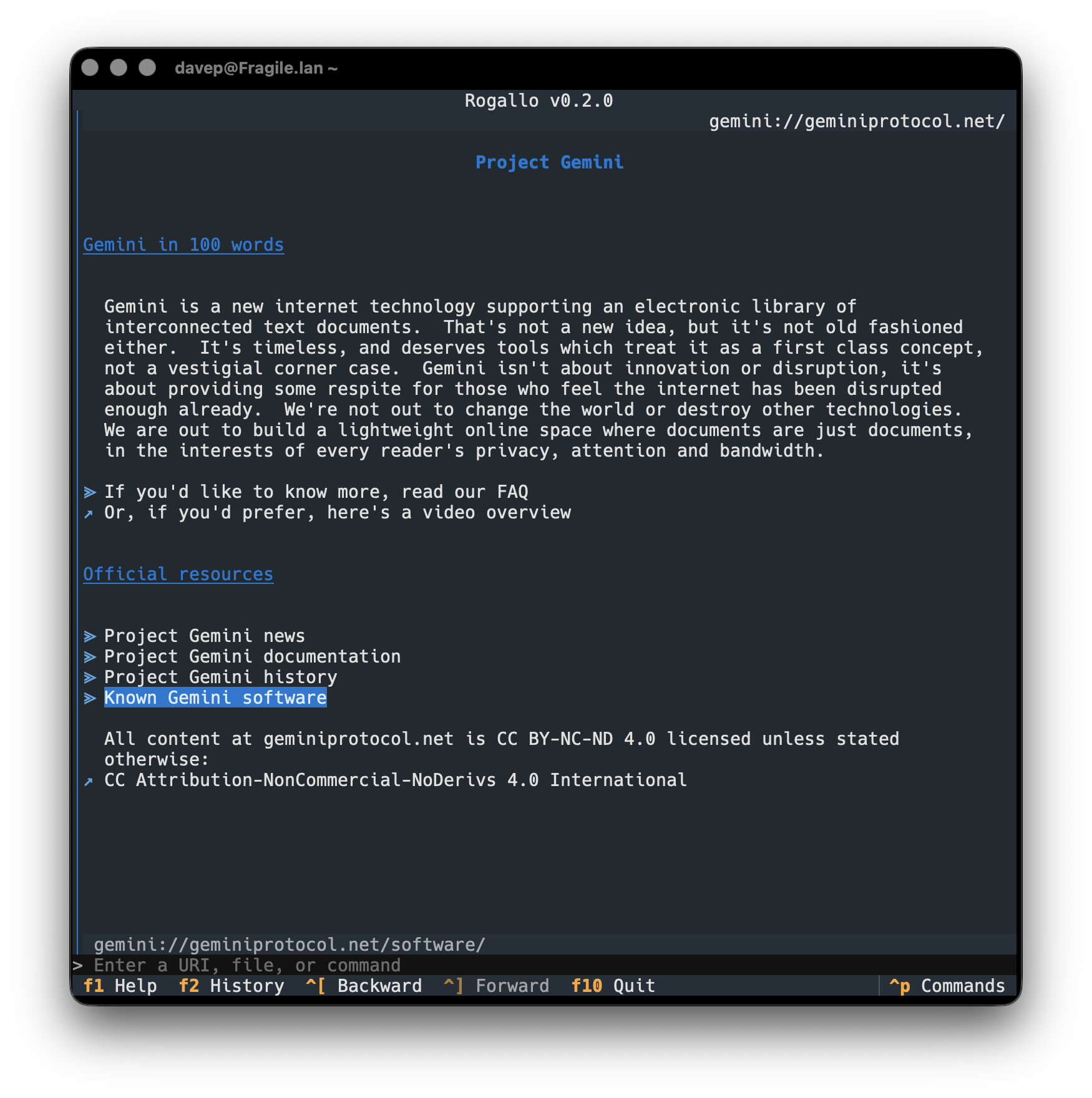Viewport: 1092px width, 1098px height.
Task: Click the f2 History footer key
Action: click(231, 986)
